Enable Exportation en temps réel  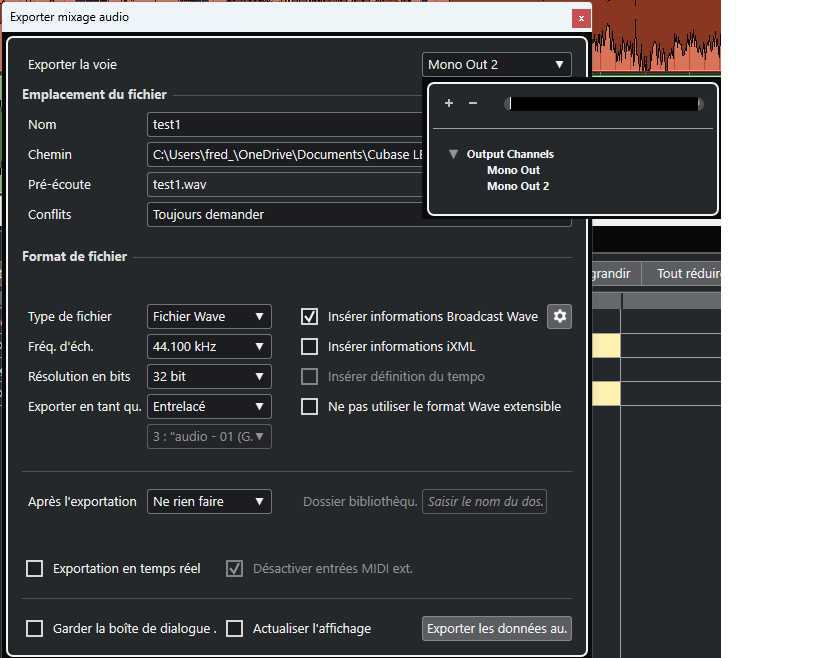pos(35,569)
